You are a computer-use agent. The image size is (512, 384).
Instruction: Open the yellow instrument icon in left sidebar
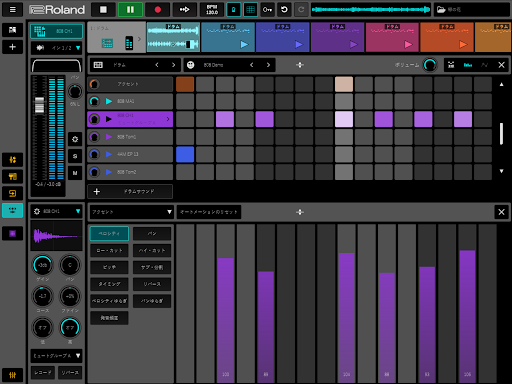(x=12, y=177)
